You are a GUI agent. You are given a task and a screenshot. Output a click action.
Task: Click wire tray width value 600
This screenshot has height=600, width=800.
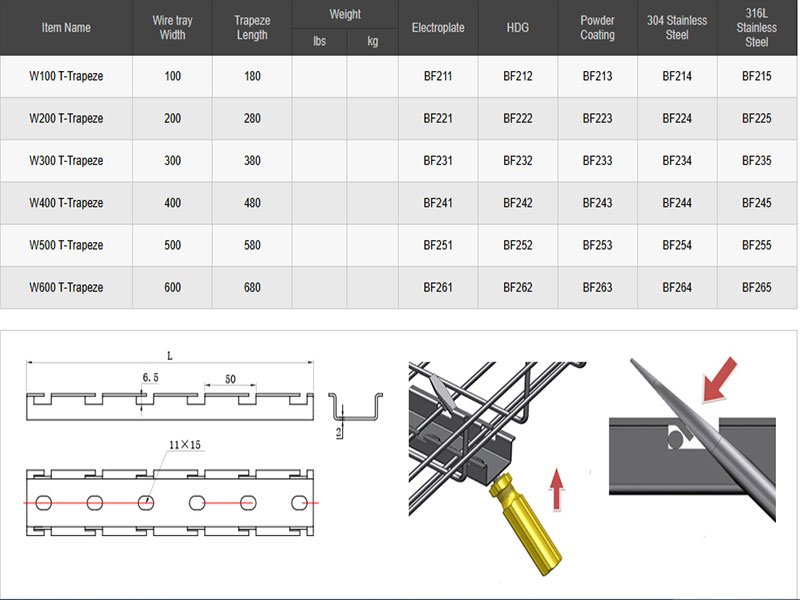click(x=172, y=288)
